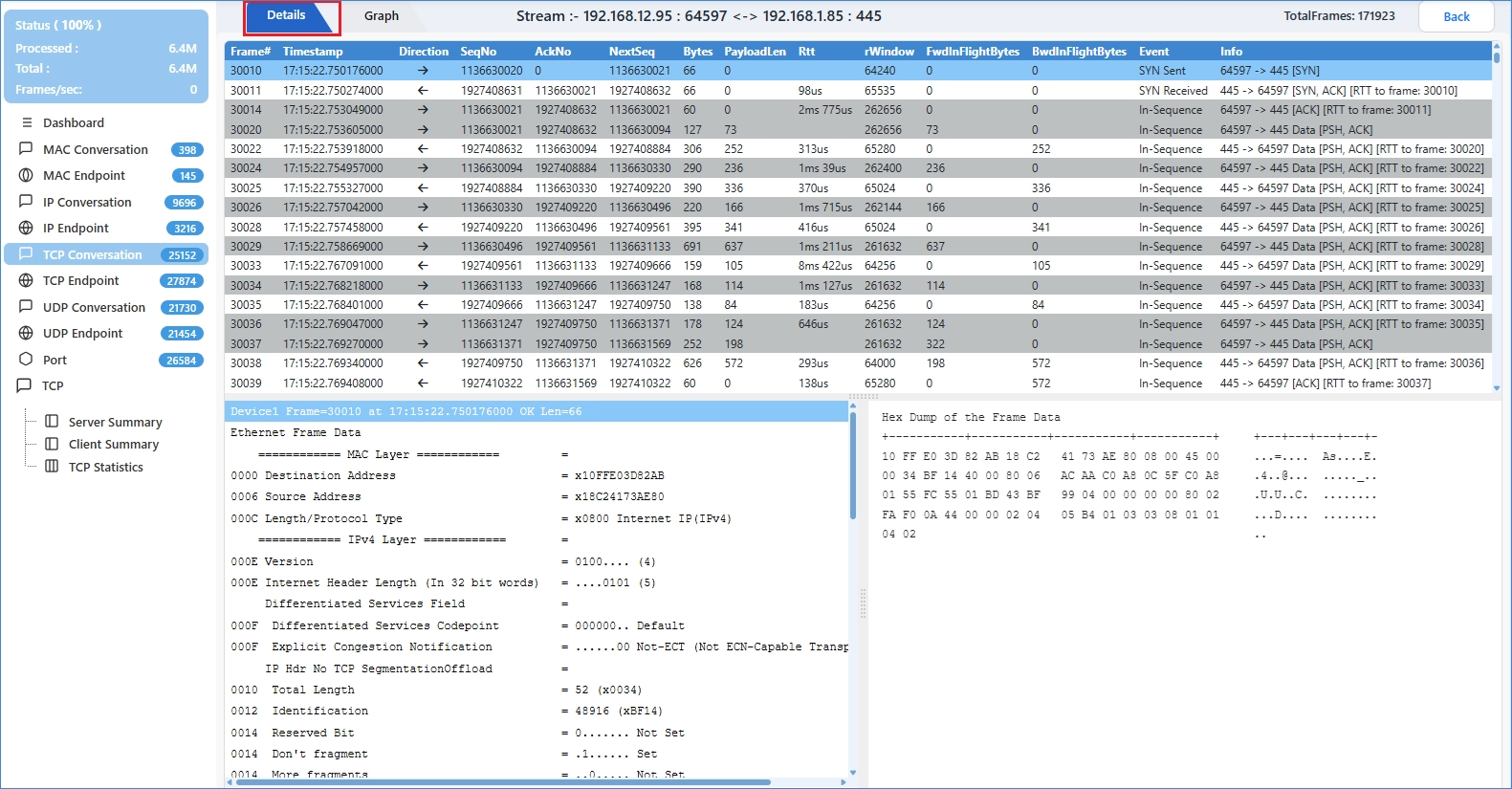Open TCP Endpoint list
The width and height of the screenshot is (1512, 789).
tap(81, 280)
